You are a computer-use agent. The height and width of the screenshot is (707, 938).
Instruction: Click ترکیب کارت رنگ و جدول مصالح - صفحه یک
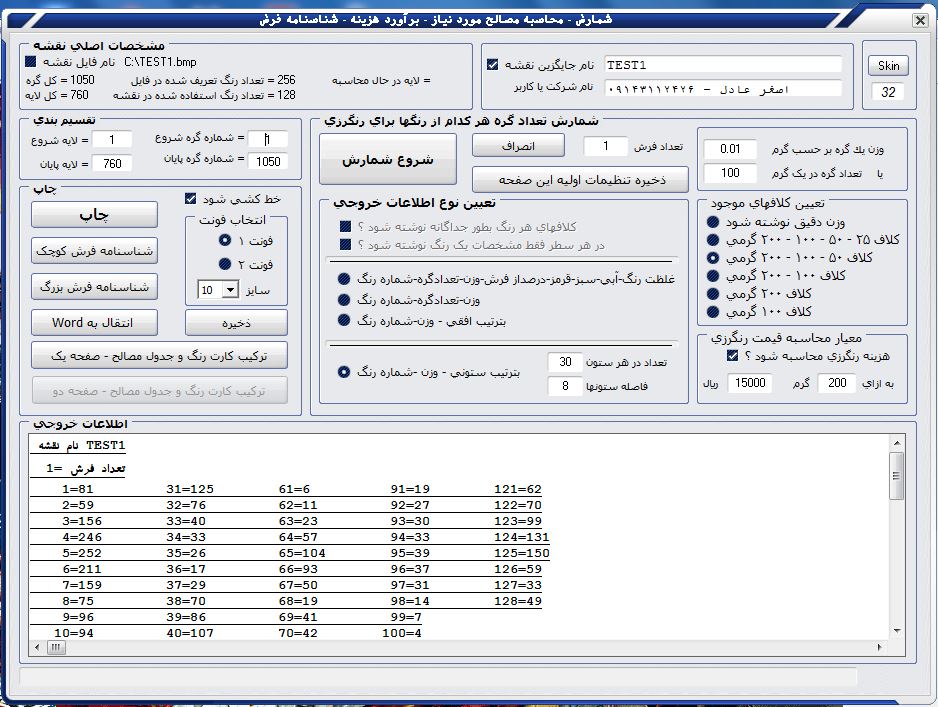pos(159,355)
